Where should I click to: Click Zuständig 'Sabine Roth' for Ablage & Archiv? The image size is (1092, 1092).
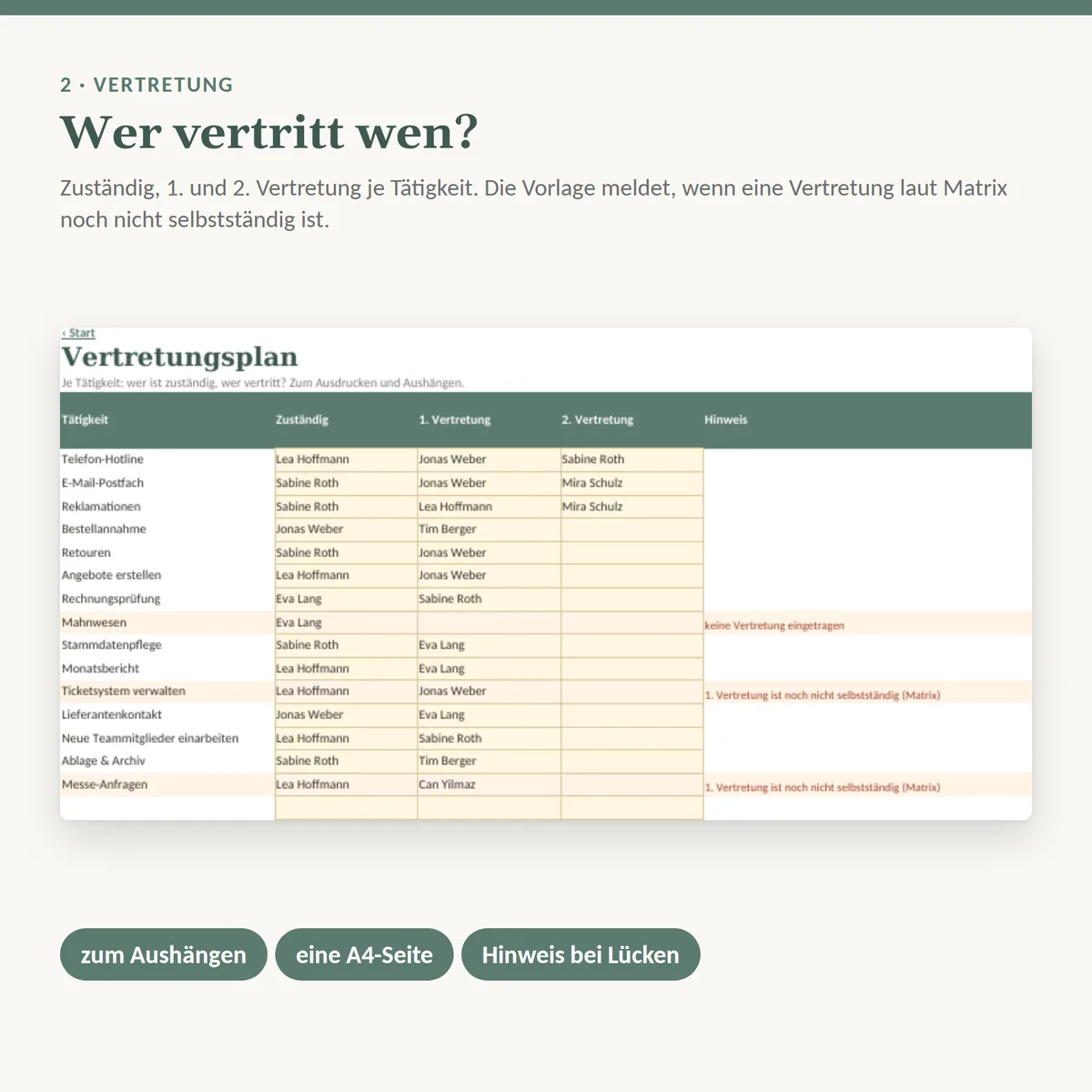click(346, 761)
